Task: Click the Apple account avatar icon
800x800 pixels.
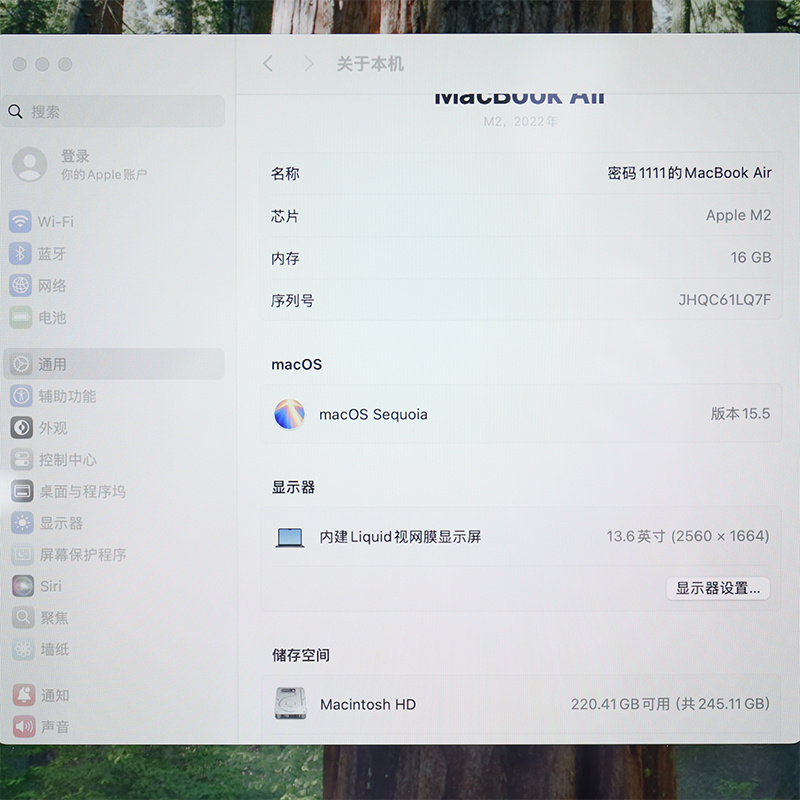Action: [30, 164]
